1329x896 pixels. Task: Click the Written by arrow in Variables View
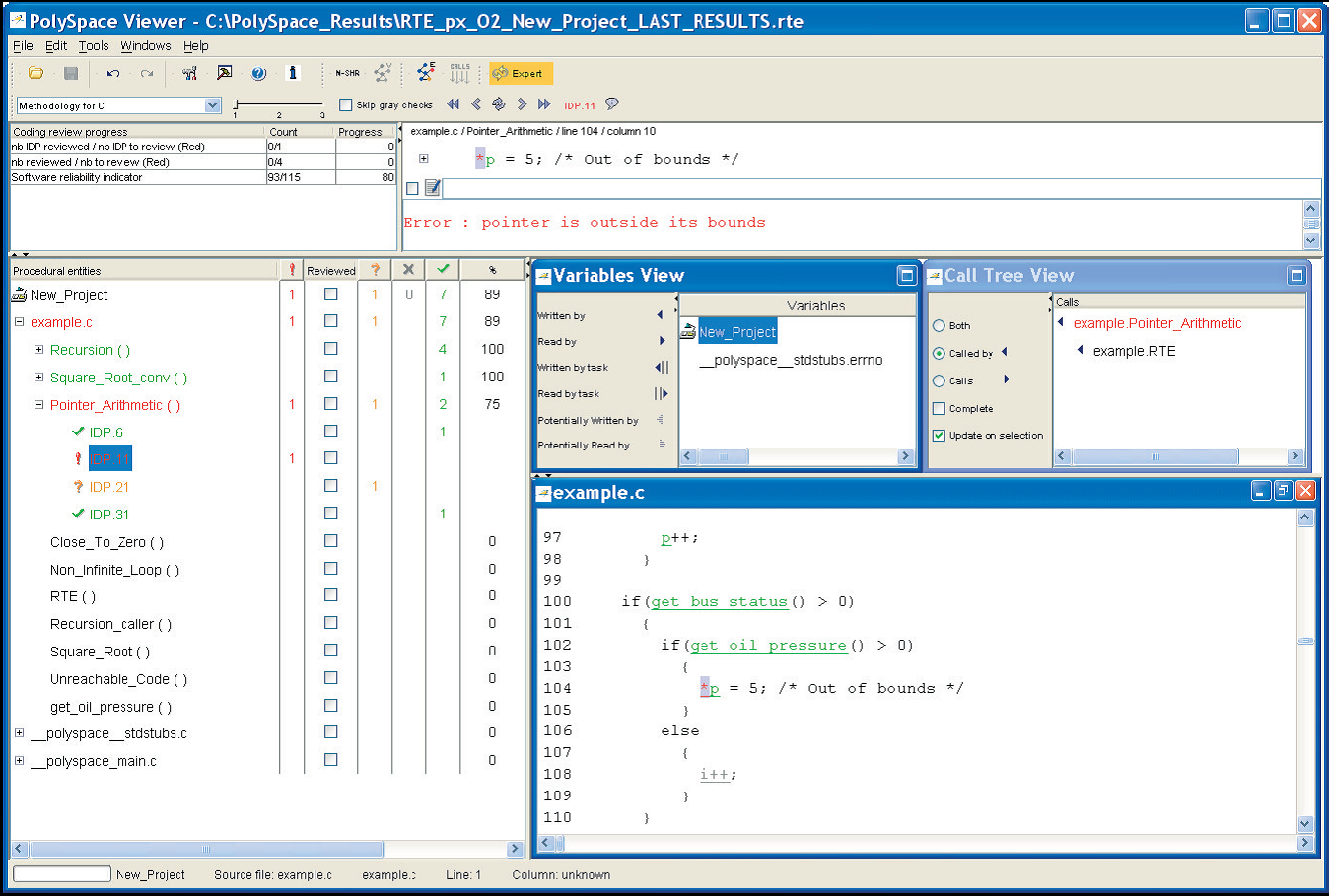click(660, 315)
